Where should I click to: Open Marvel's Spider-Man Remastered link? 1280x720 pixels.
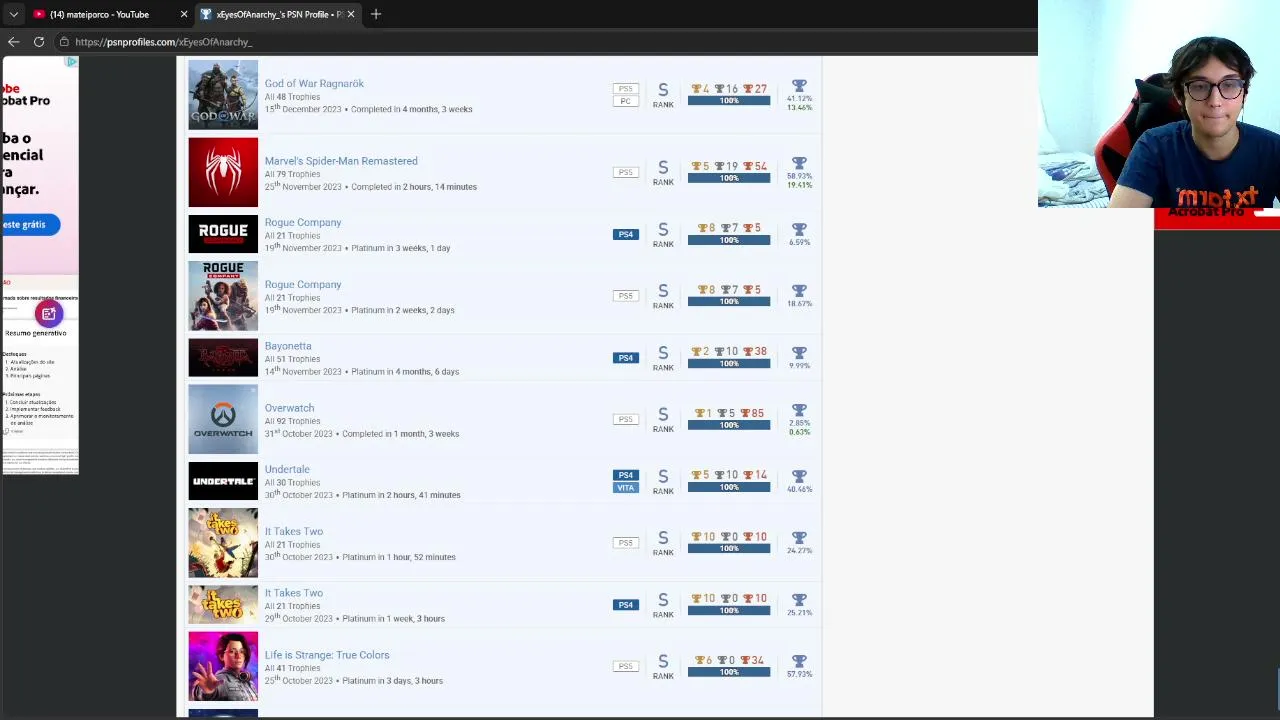point(341,161)
